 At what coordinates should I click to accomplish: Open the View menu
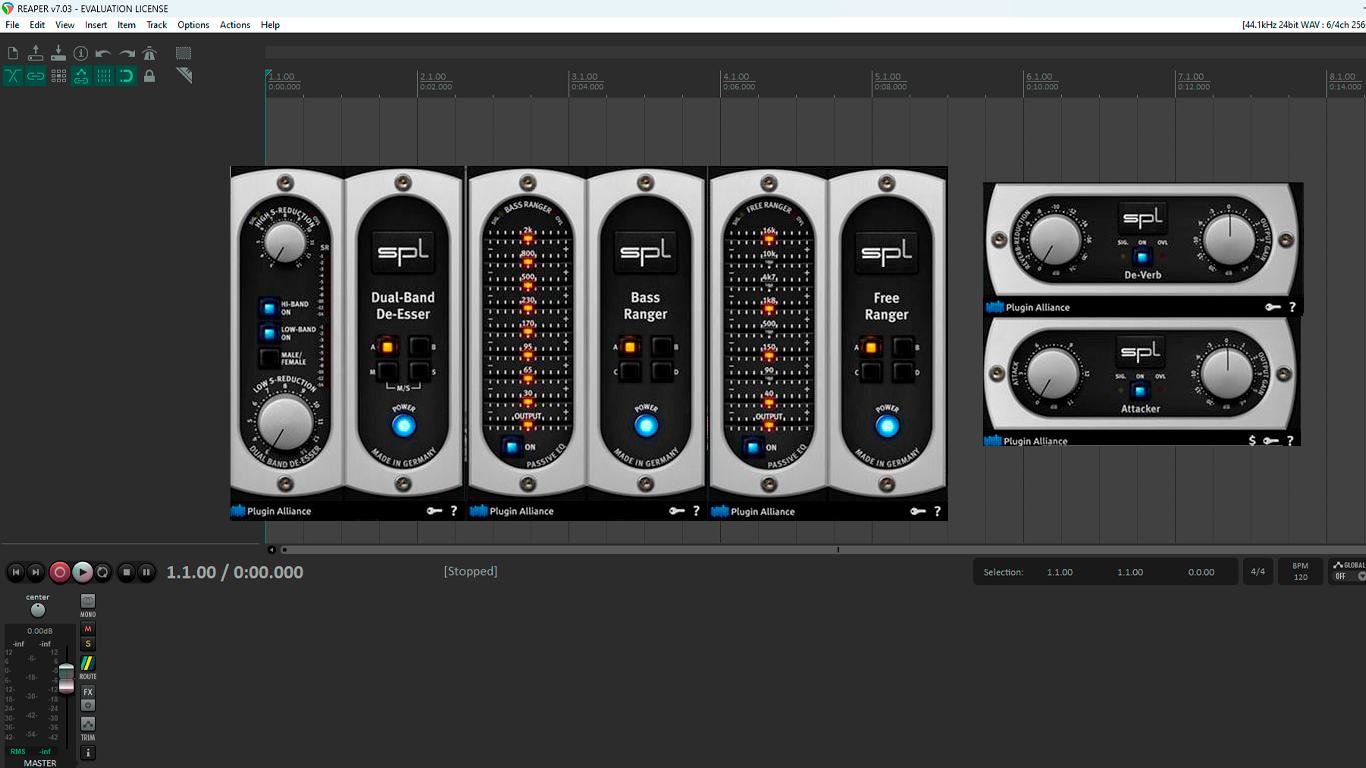coord(65,25)
